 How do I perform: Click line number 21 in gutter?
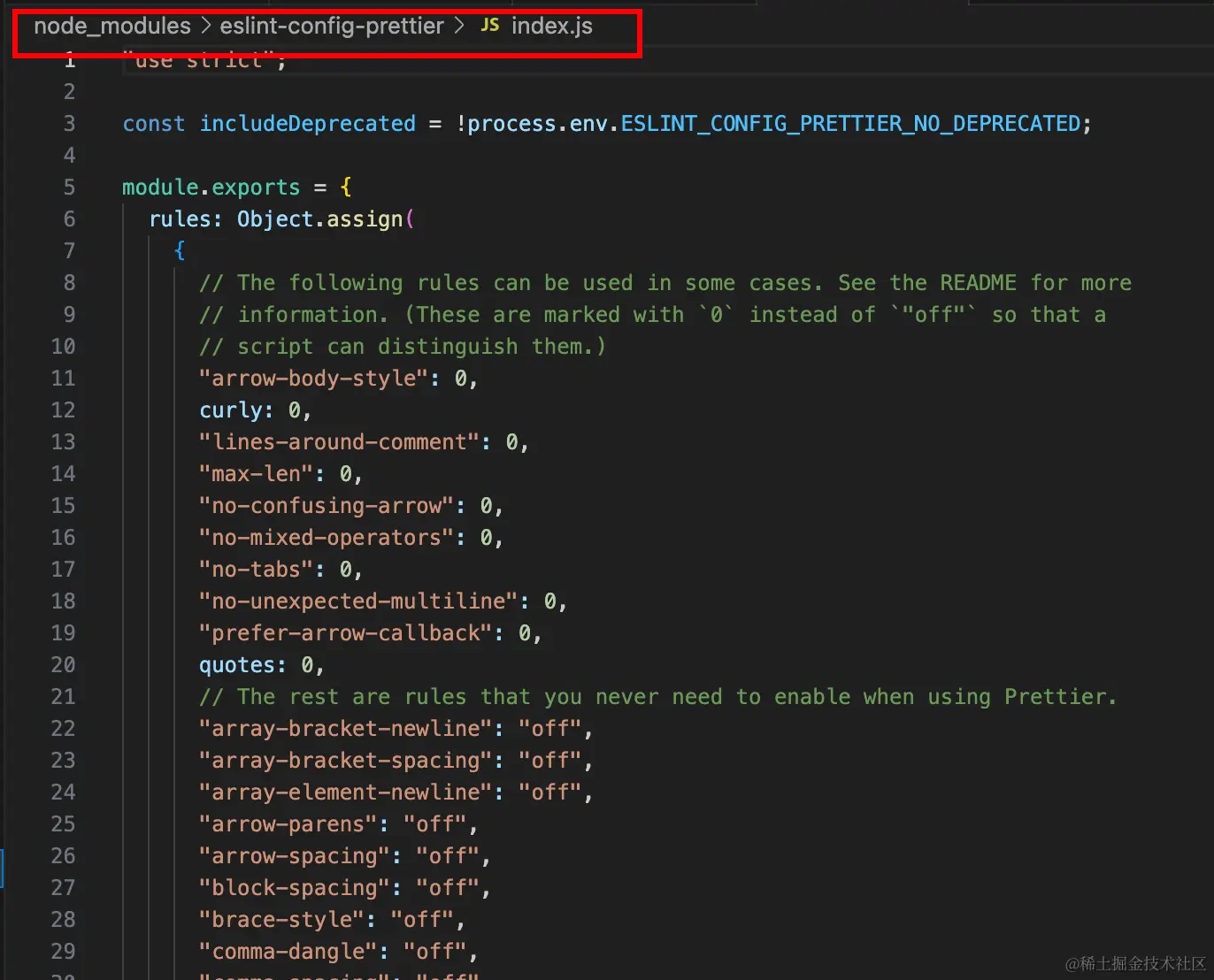click(63, 697)
